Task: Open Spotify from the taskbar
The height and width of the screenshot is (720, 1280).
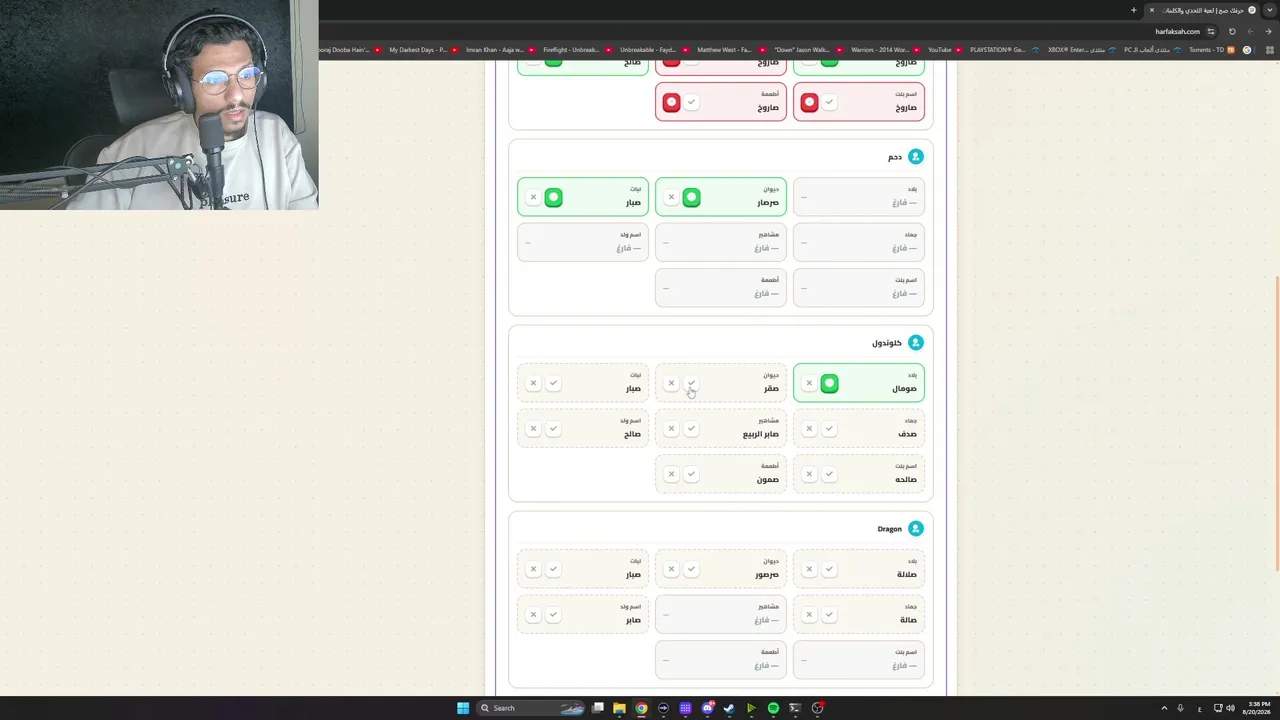Action: tap(773, 708)
